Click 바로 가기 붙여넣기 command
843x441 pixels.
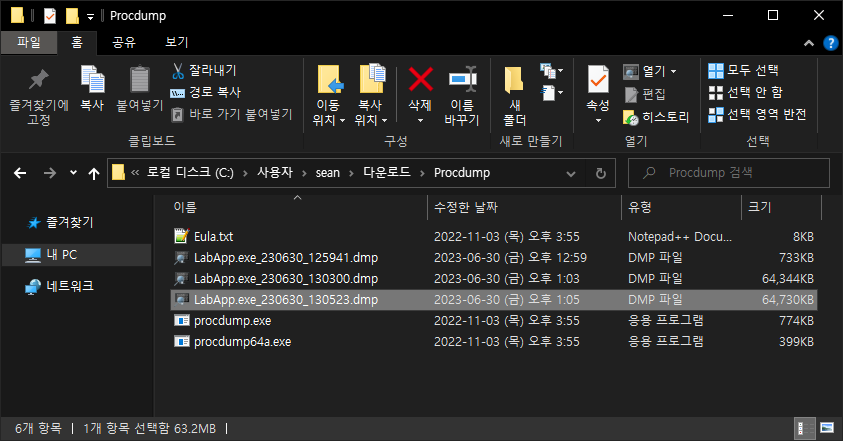click(232, 115)
